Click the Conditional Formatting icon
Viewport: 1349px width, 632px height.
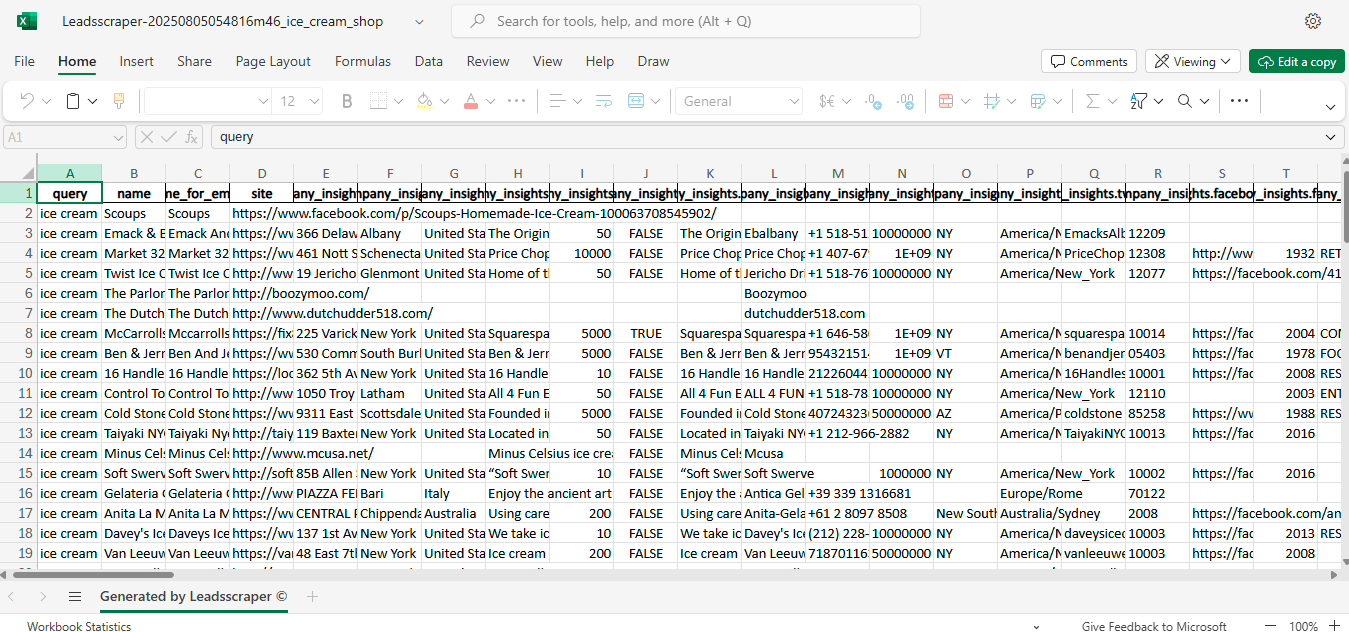click(x=945, y=101)
